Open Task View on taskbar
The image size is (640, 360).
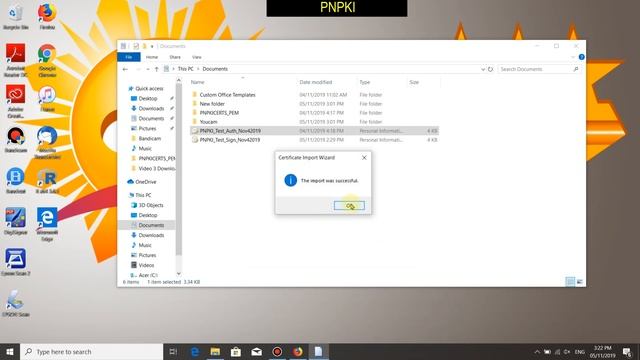pyautogui.click(x=173, y=352)
